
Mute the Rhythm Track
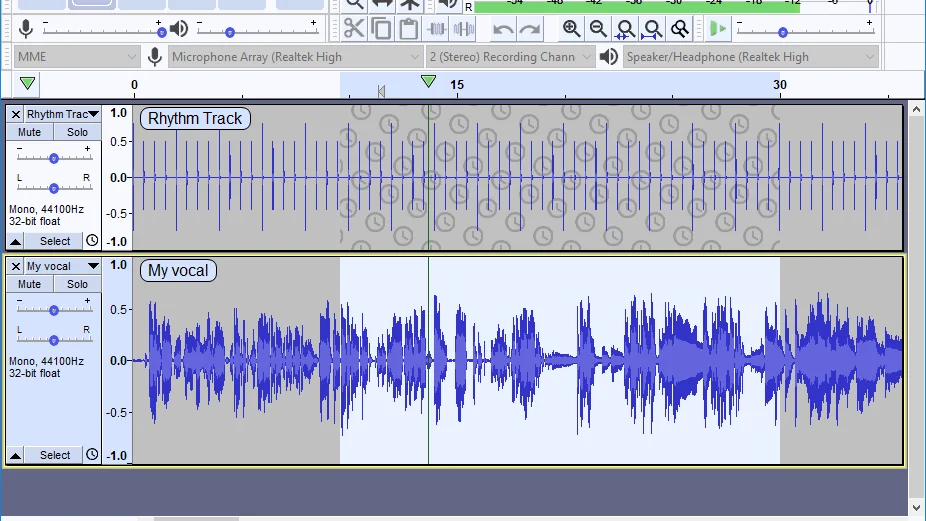click(30, 132)
